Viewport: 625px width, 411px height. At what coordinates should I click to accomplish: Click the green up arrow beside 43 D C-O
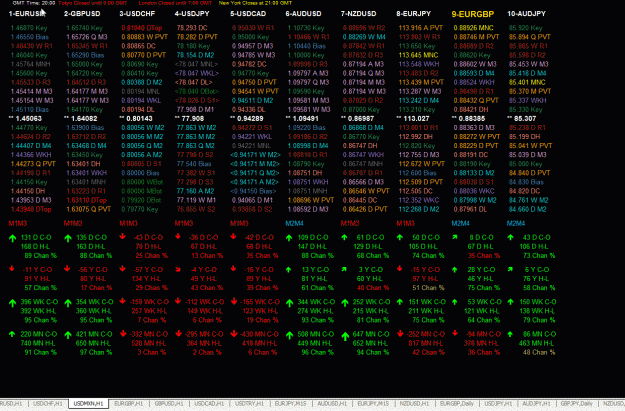click(510, 237)
